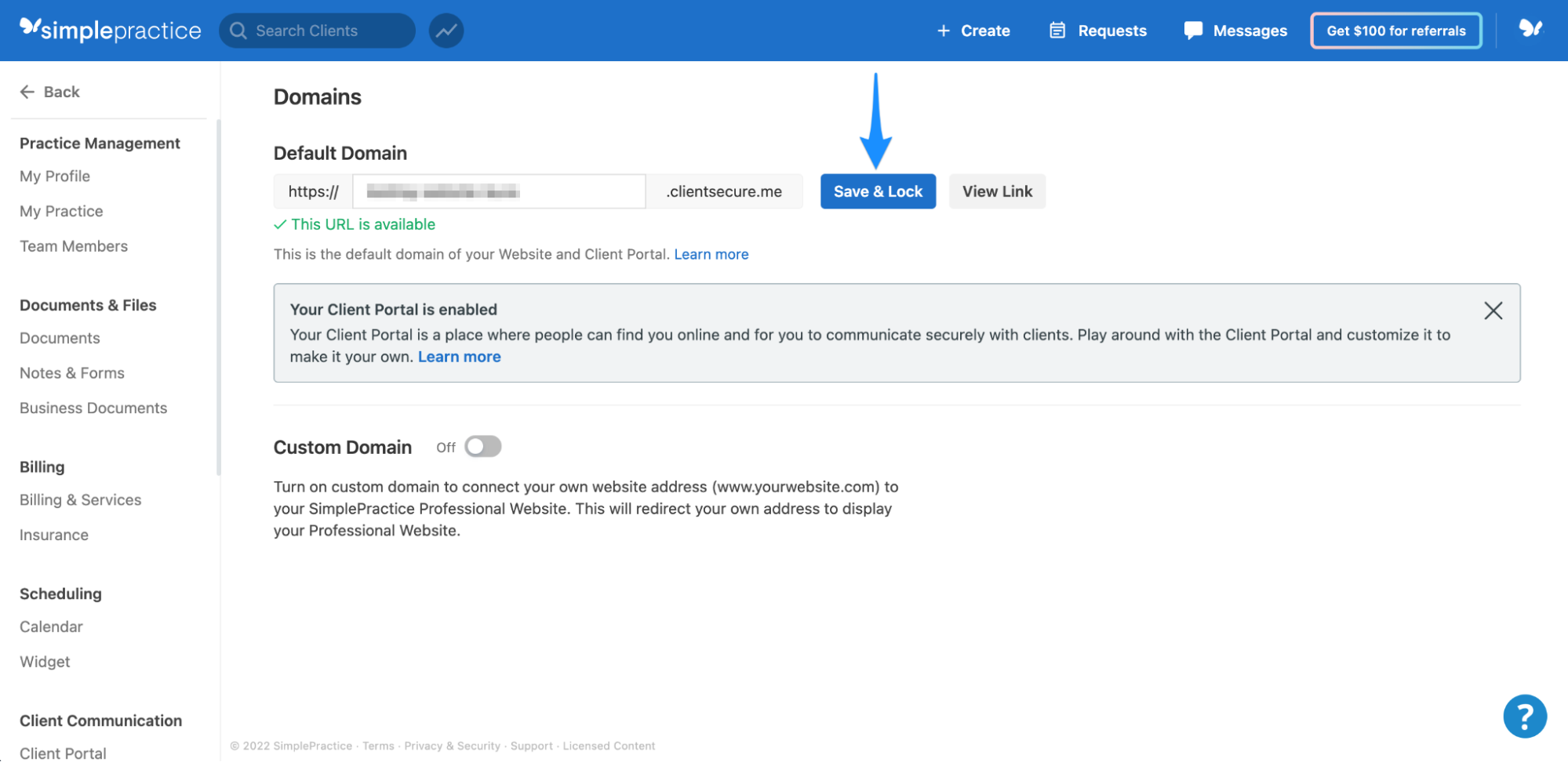Image resolution: width=1568 pixels, height=762 pixels.
Task: Open Privacy & Security footer link
Action: click(453, 746)
